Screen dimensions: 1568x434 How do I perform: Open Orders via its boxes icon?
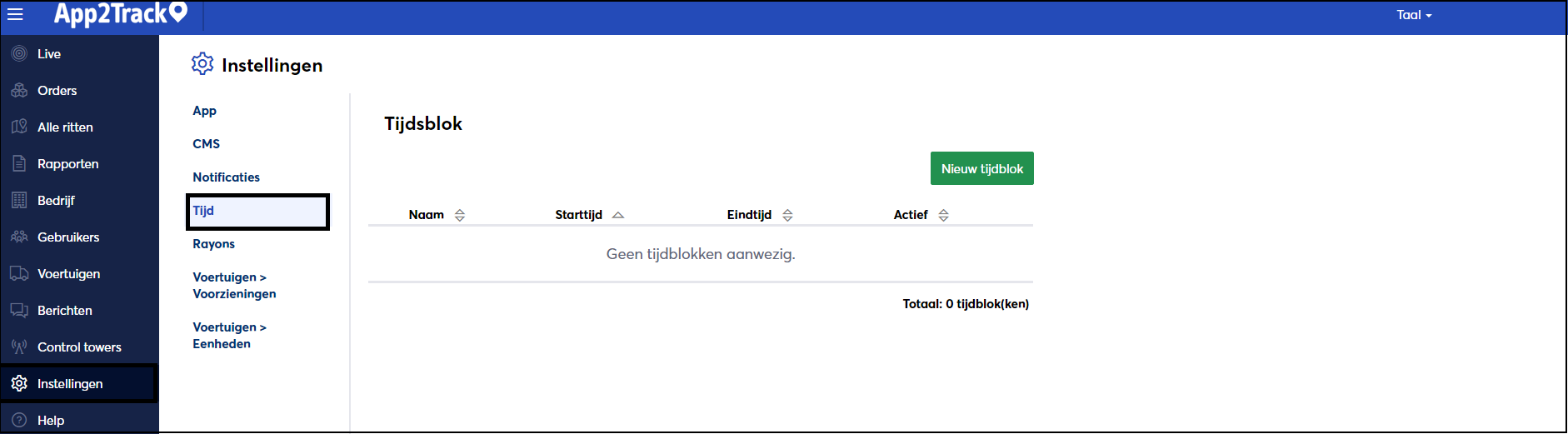tap(19, 90)
